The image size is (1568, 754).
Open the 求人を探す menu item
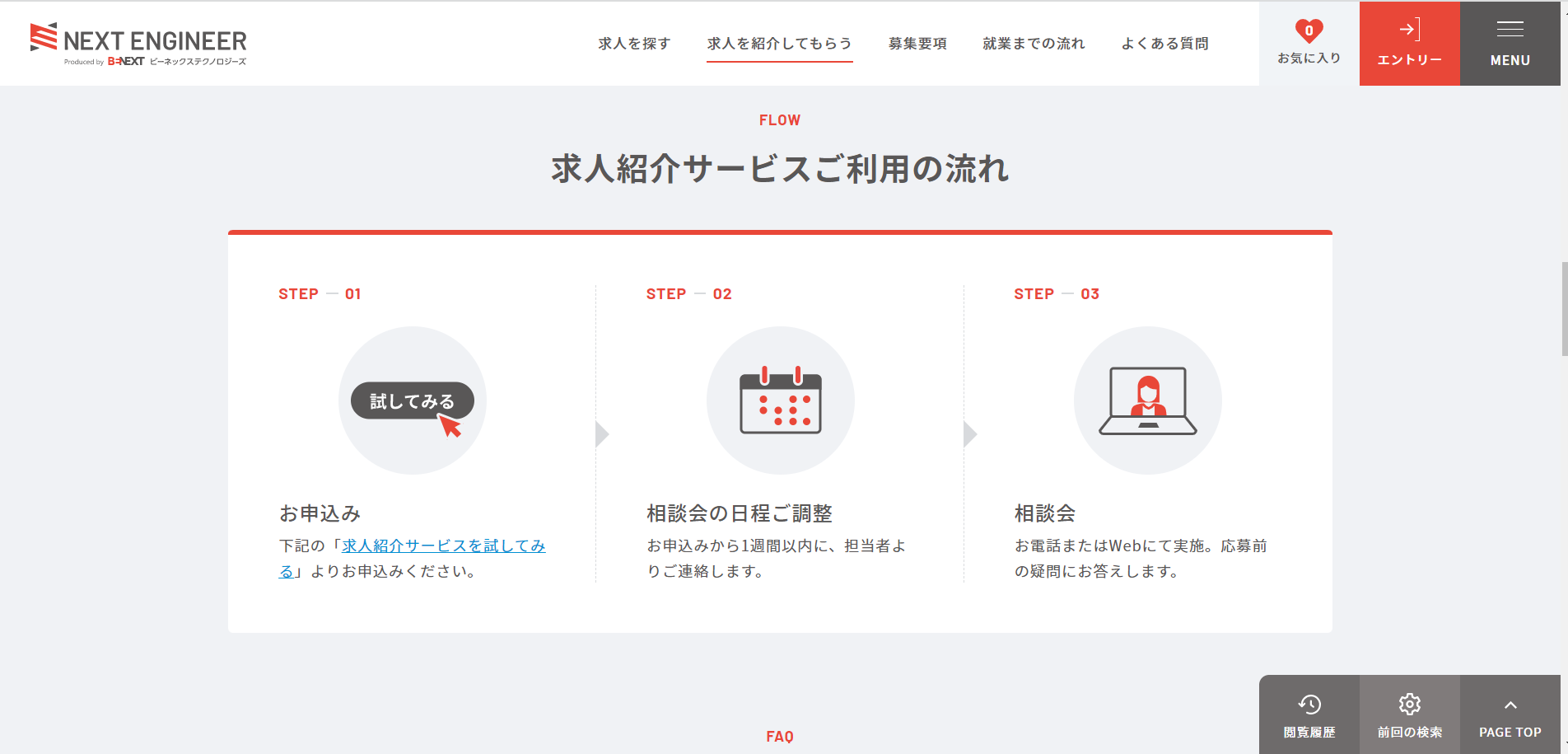coord(634,44)
